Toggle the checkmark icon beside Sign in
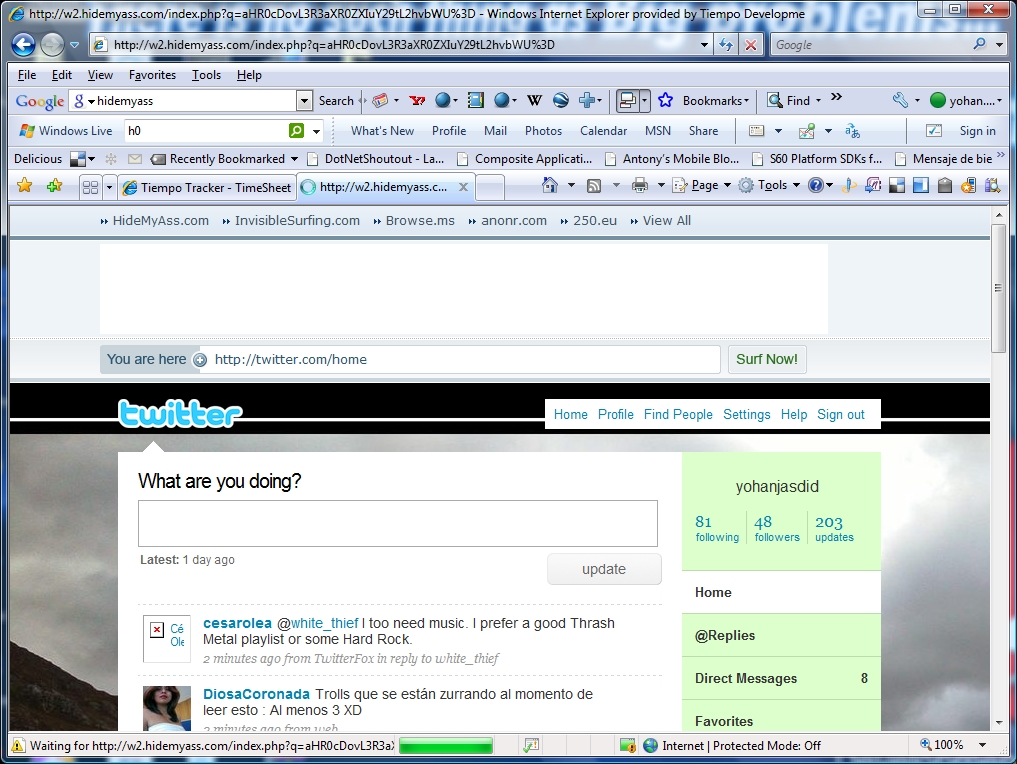The height and width of the screenshot is (764, 1017). (x=933, y=131)
